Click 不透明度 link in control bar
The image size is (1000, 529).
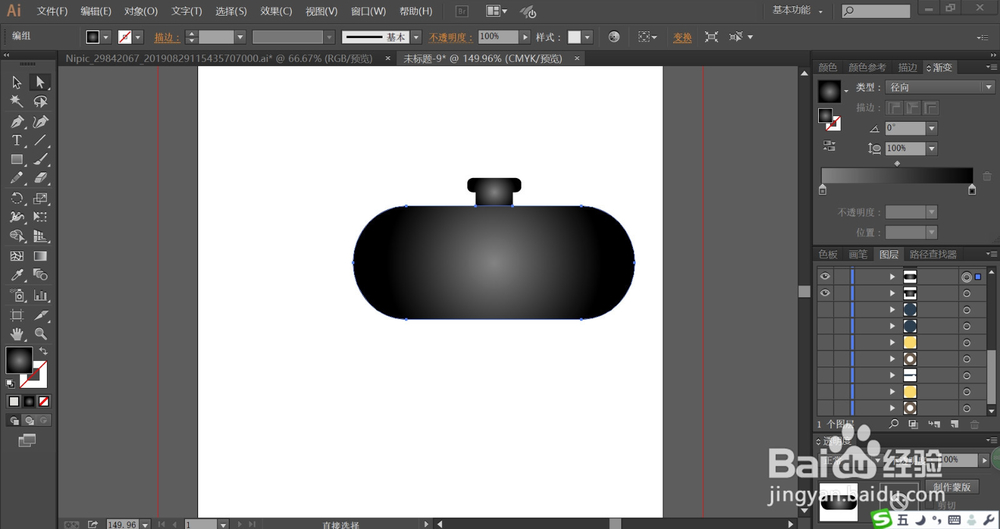click(x=451, y=38)
